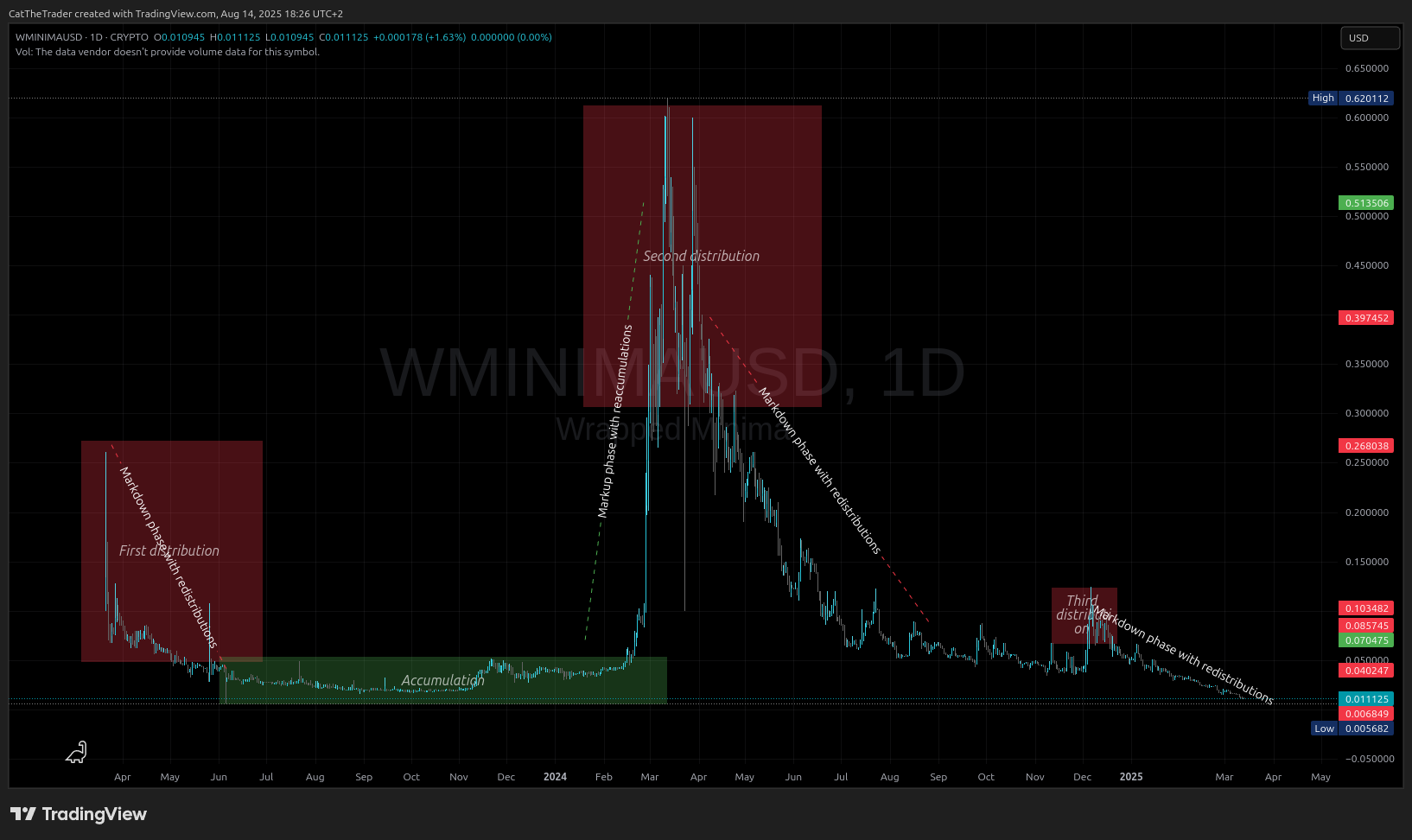1412x840 pixels.
Task: Click the 0.350000 price axis value
Action: pos(1367,364)
